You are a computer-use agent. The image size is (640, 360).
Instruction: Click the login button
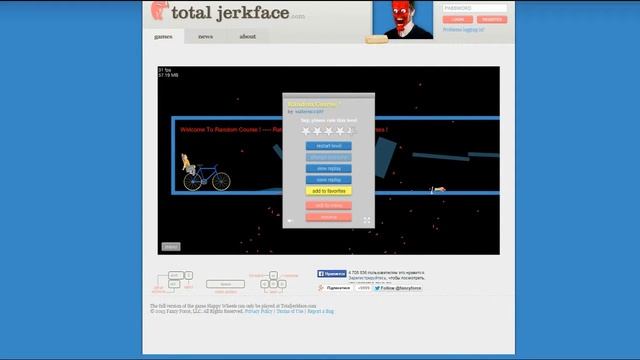coord(458,20)
